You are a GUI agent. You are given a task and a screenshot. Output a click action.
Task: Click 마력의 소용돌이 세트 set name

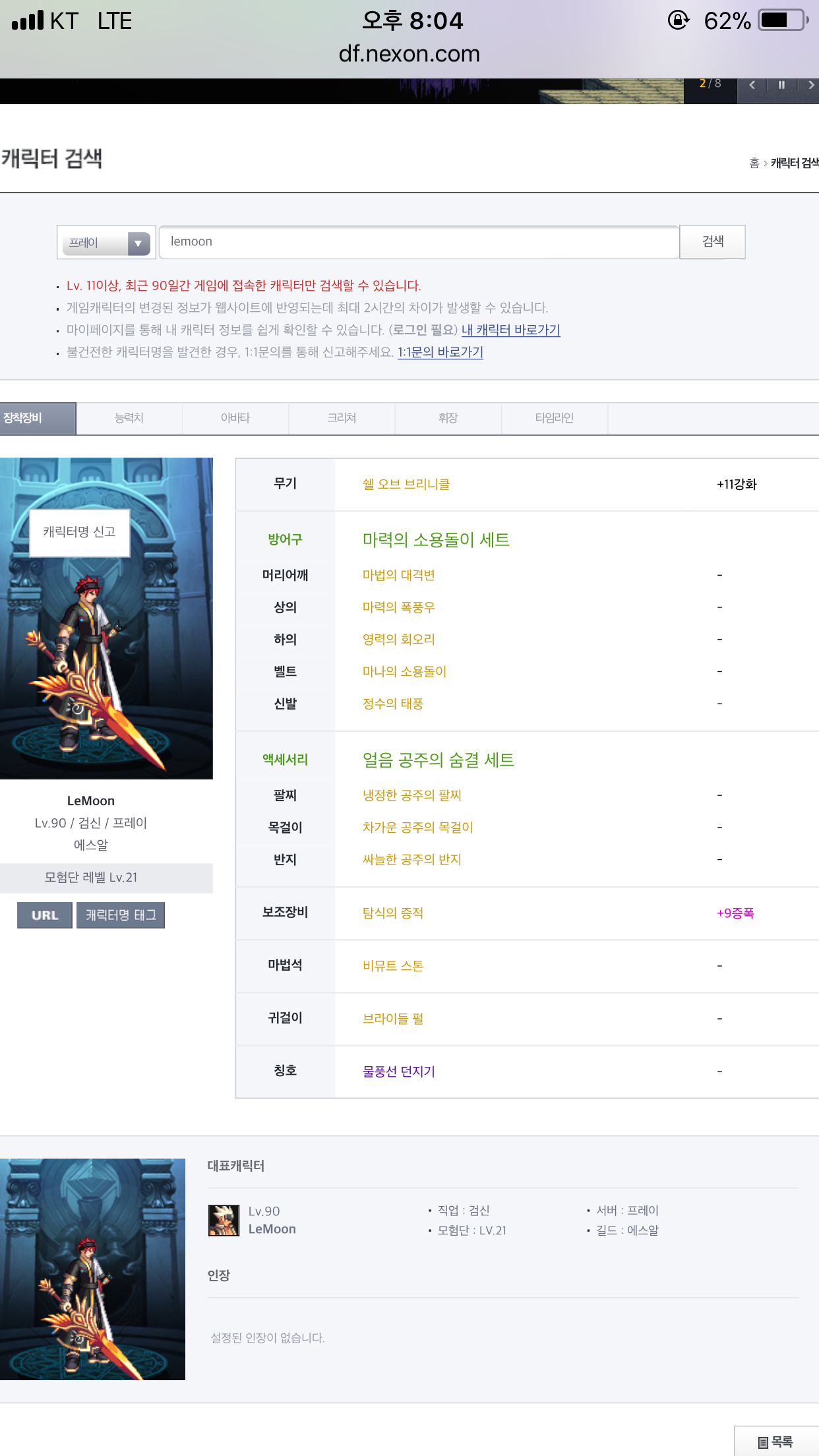click(436, 540)
